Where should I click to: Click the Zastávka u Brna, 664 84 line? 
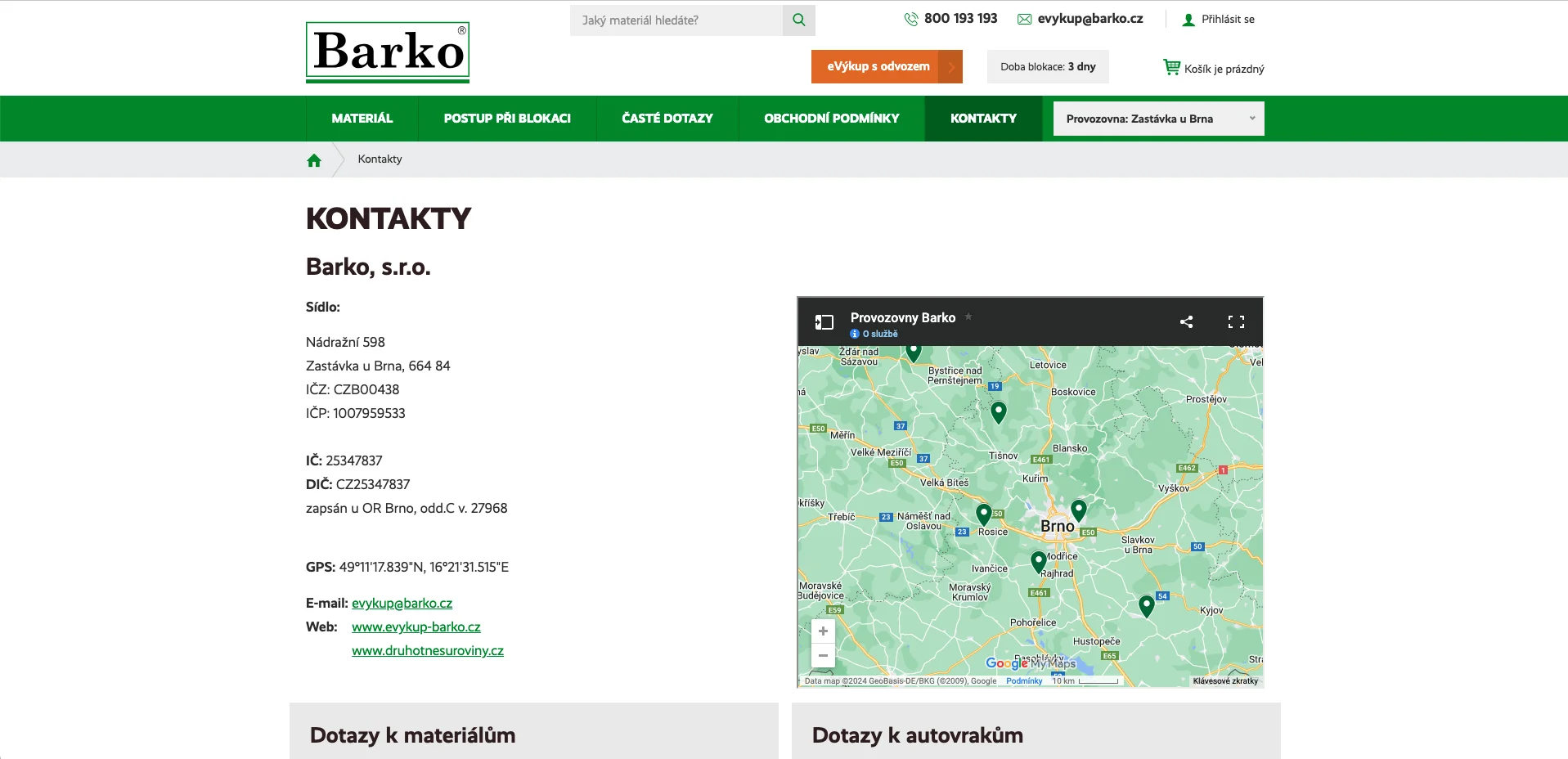tap(378, 366)
